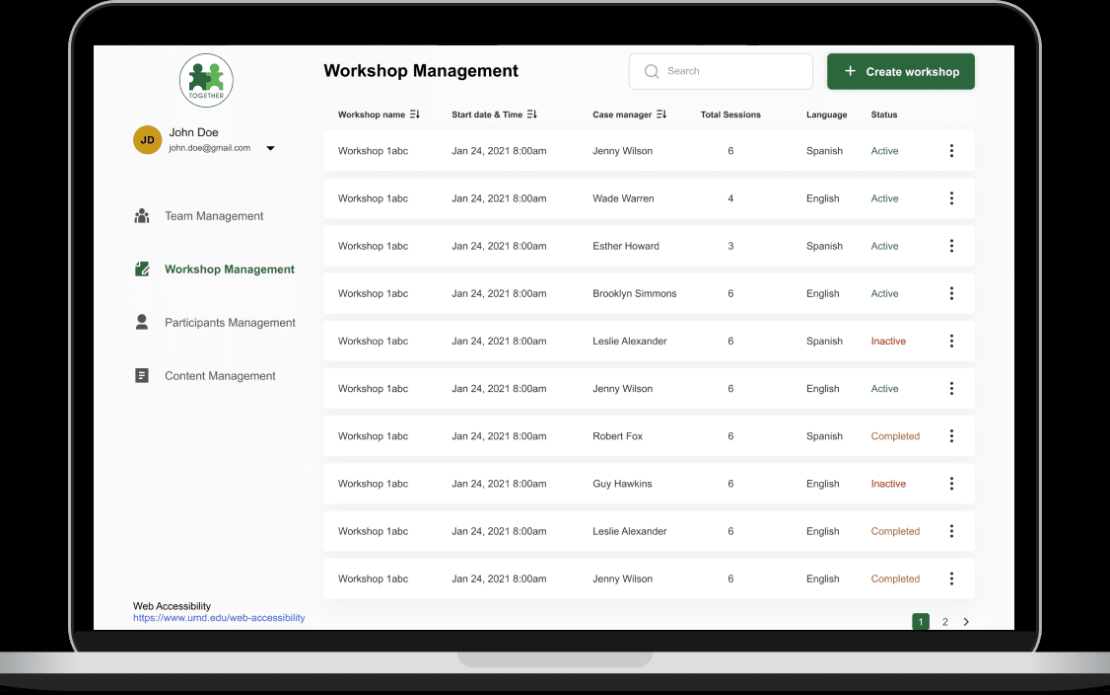Screen dimensions: 1110x695
Task: Go to pagination page 2
Action: (944, 621)
